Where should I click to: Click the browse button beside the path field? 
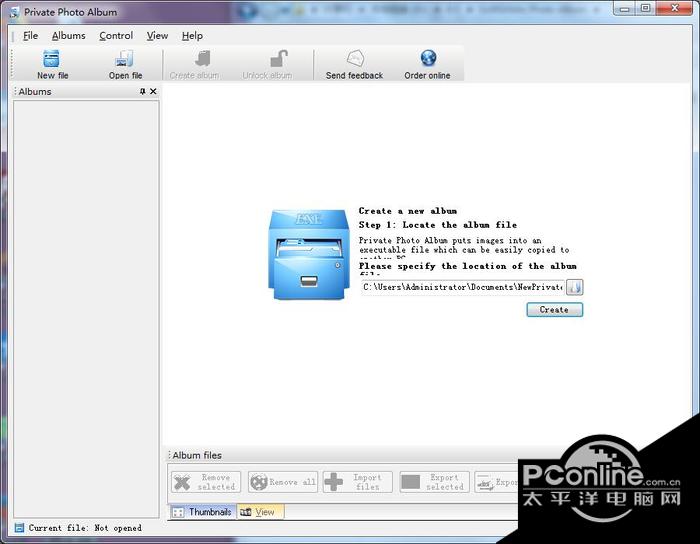coord(574,287)
